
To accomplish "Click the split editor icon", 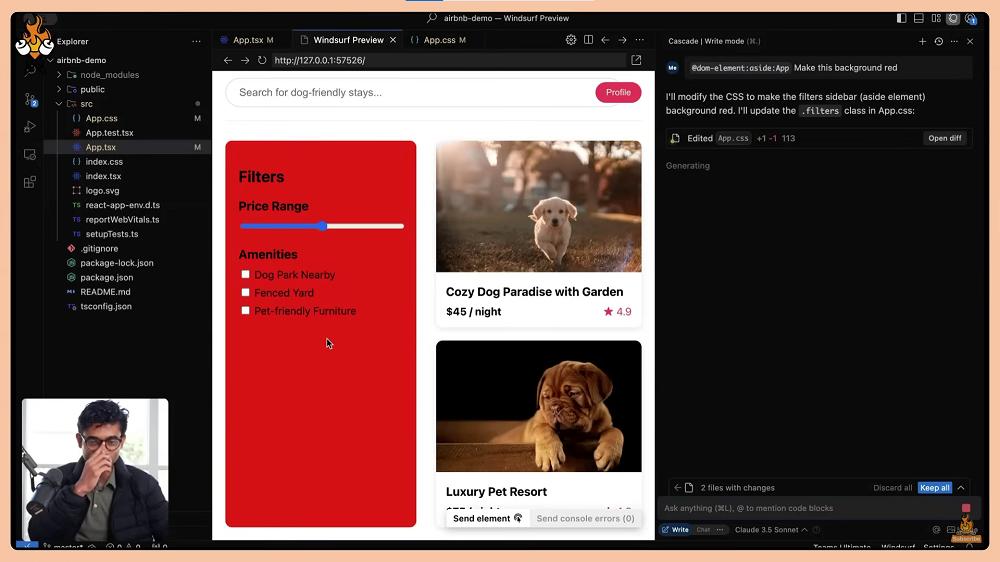I will click(588, 40).
